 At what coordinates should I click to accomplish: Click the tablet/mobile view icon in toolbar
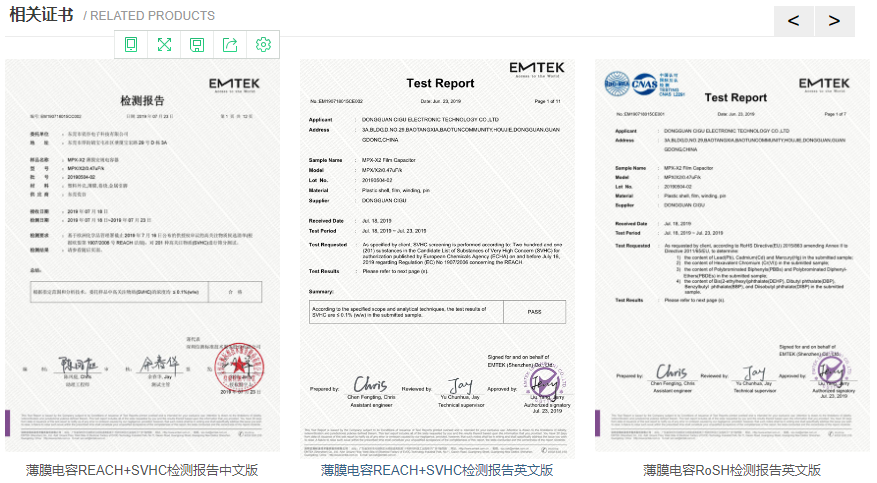(131, 45)
